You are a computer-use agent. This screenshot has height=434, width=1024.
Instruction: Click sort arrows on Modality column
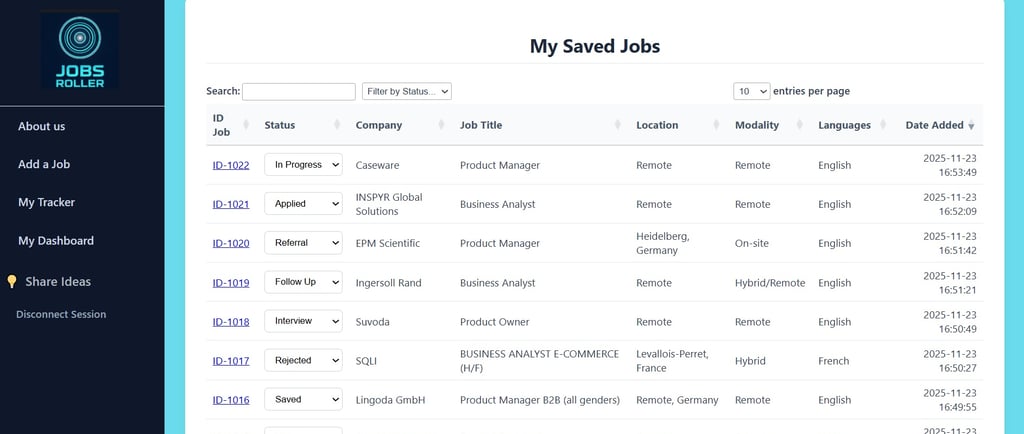801,126
